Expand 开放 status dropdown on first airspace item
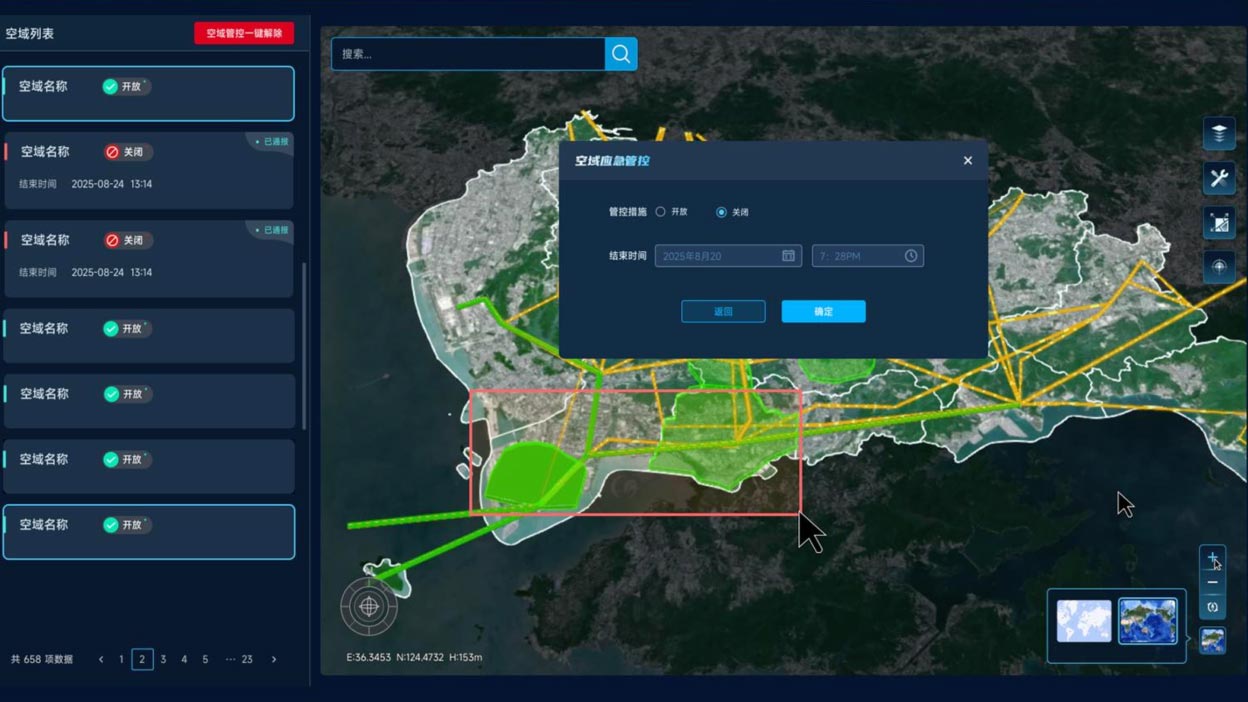This screenshot has width=1248, height=702. point(127,87)
